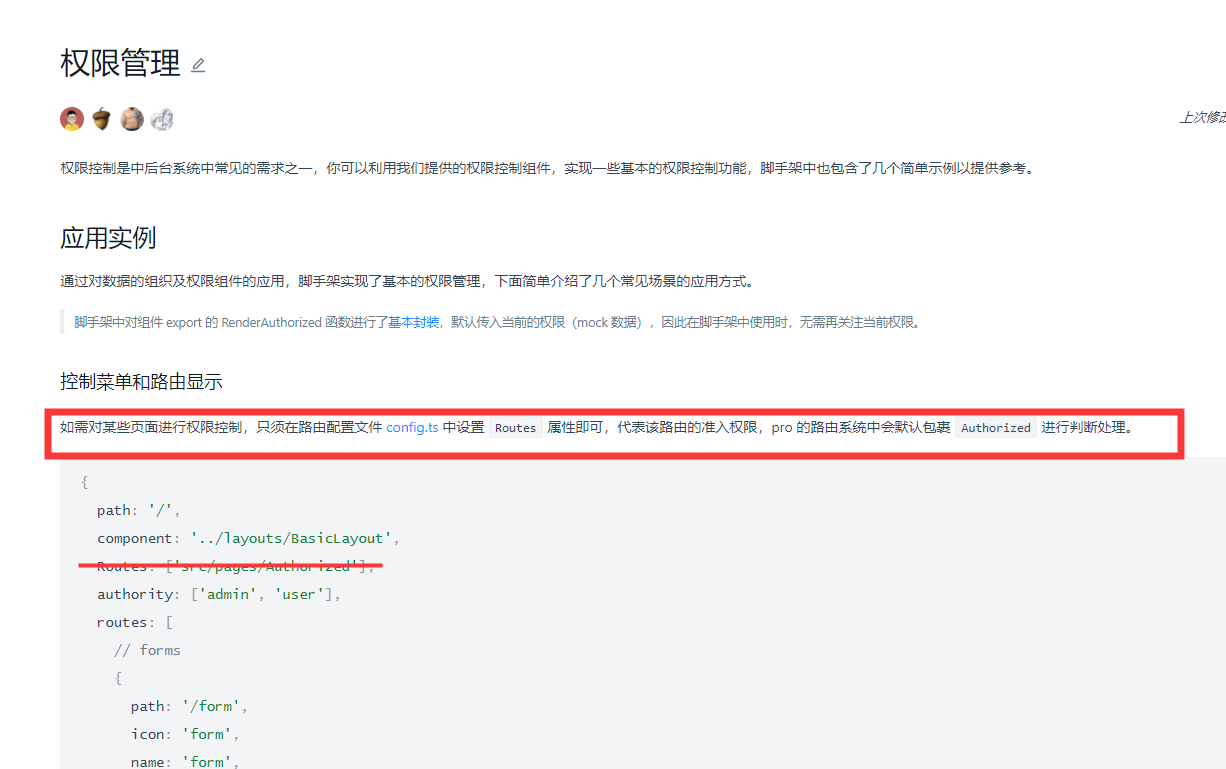The height and width of the screenshot is (769, 1226).
Task: Click the 上次修改 last-modified text
Action: [1202, 118]
